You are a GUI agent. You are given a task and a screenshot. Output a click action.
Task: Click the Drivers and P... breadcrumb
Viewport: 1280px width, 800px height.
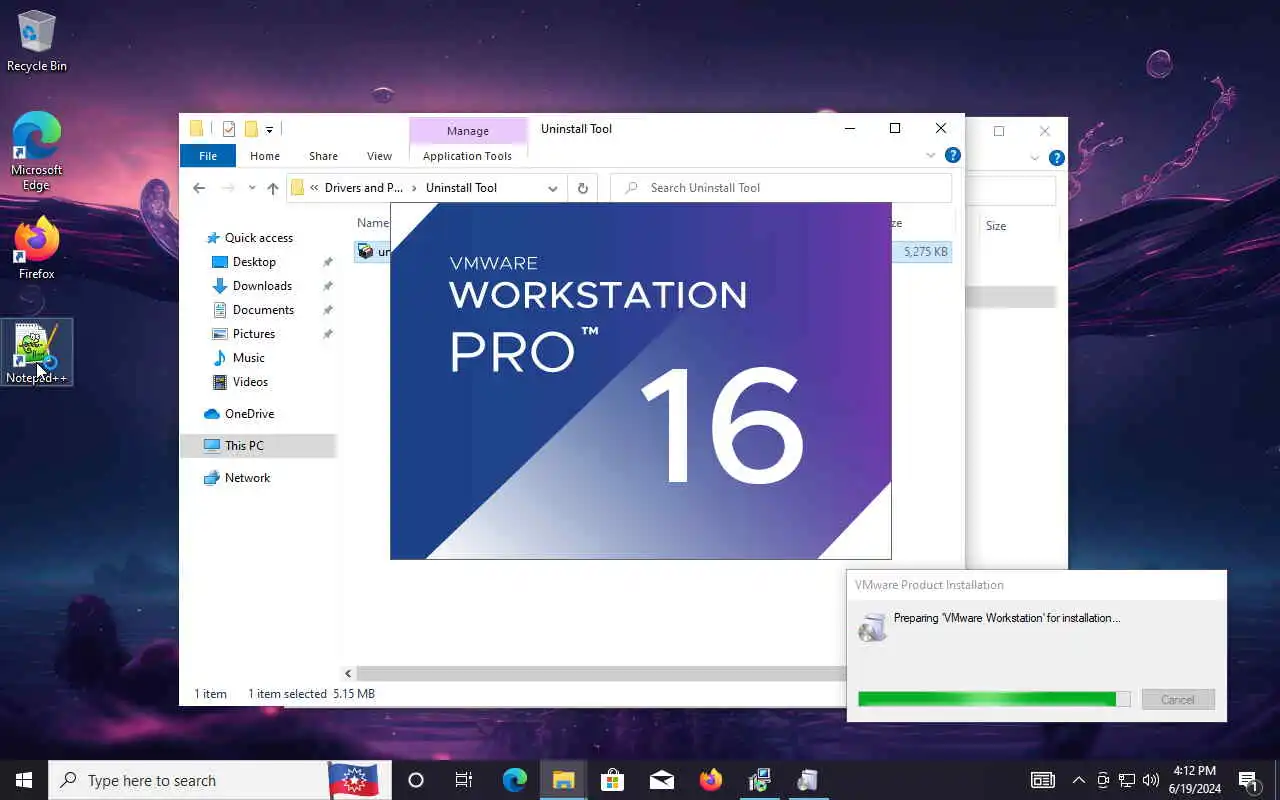click(364, 188)
